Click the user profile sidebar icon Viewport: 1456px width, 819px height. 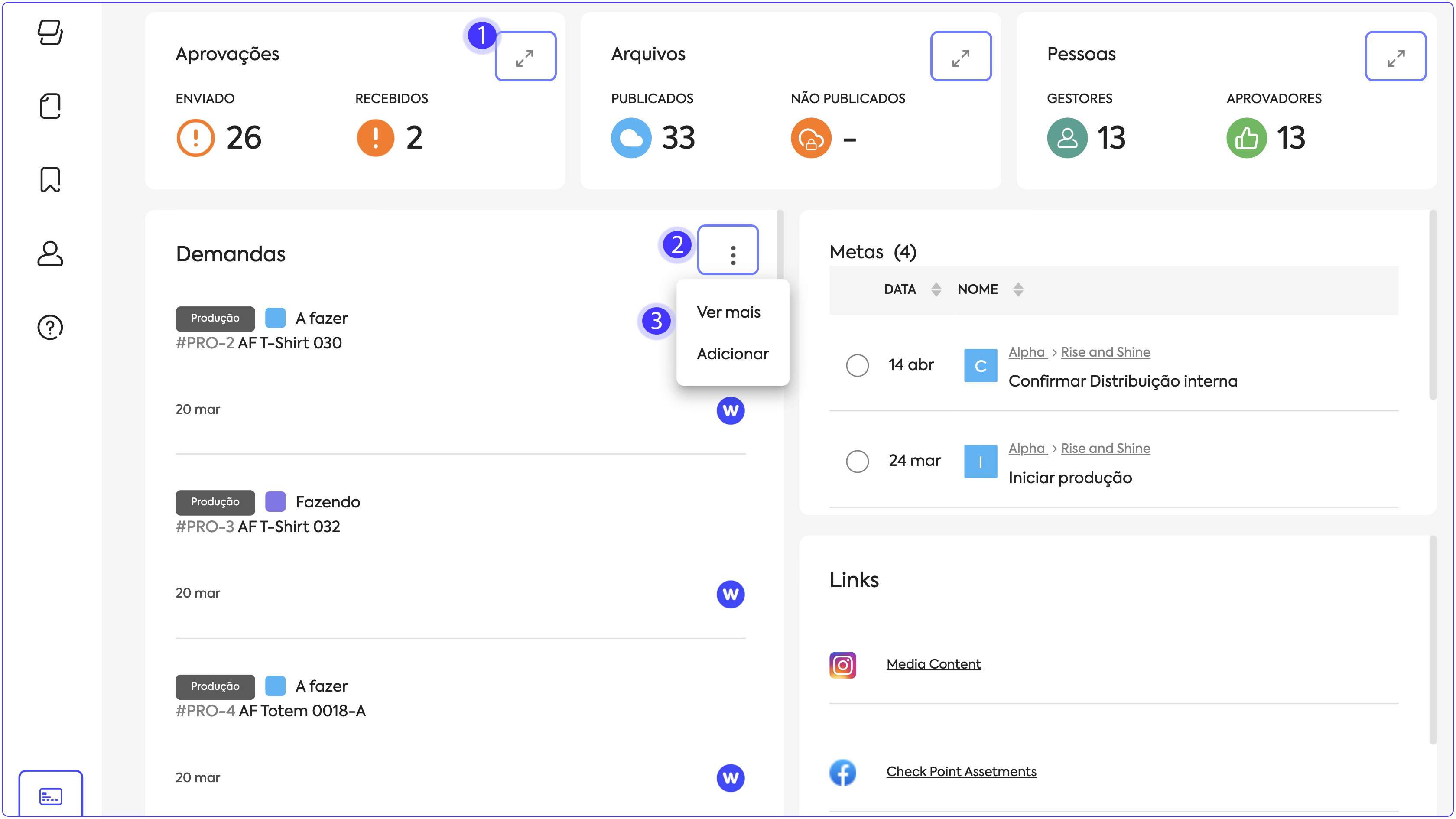[x=50, y=254]
